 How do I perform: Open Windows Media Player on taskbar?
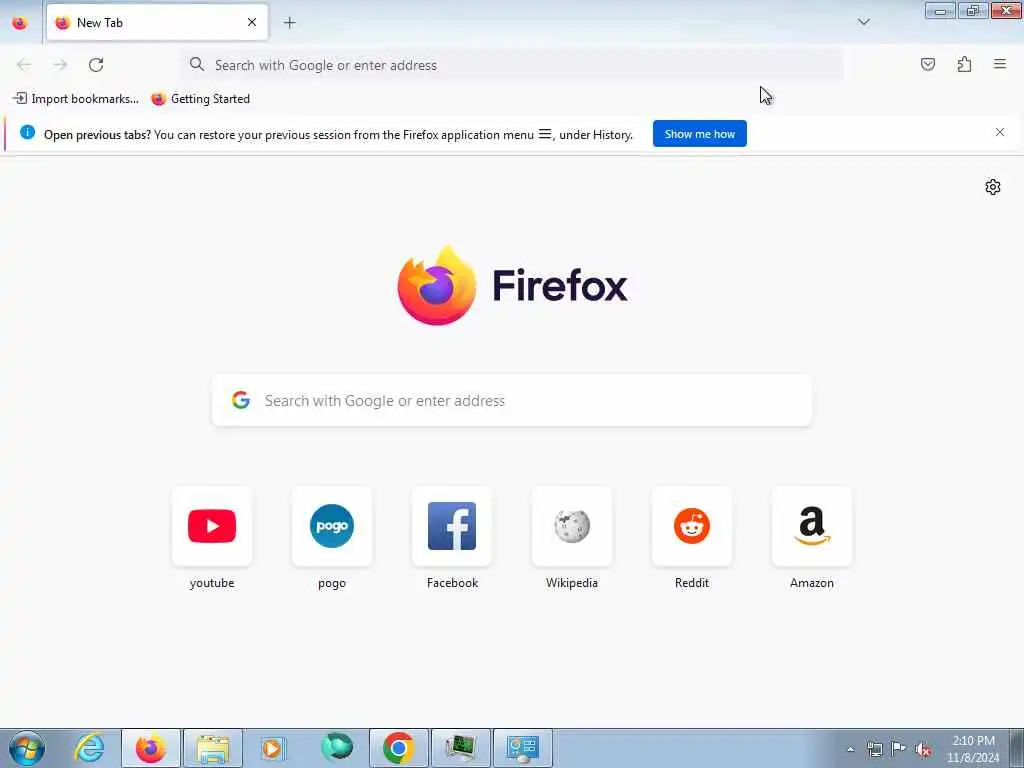coord(273,748)
